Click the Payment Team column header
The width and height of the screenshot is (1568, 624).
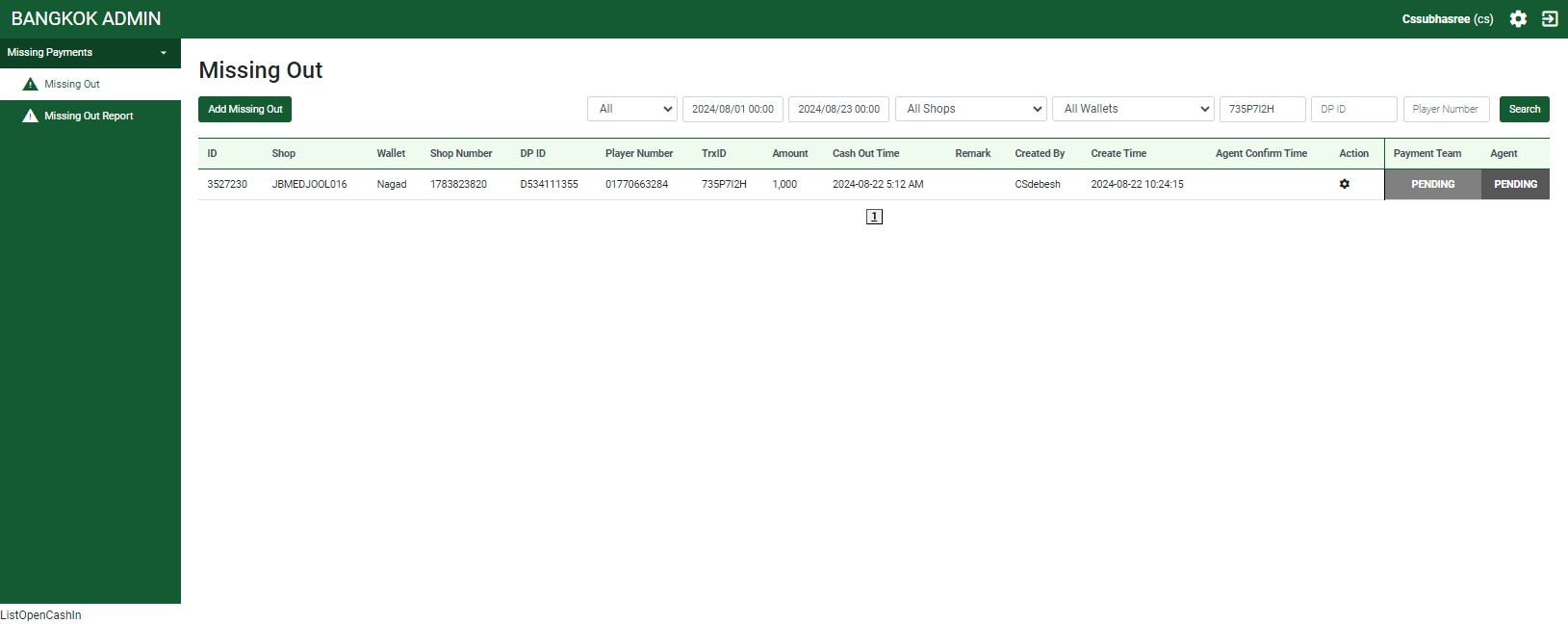click(x=1427, y=153)
